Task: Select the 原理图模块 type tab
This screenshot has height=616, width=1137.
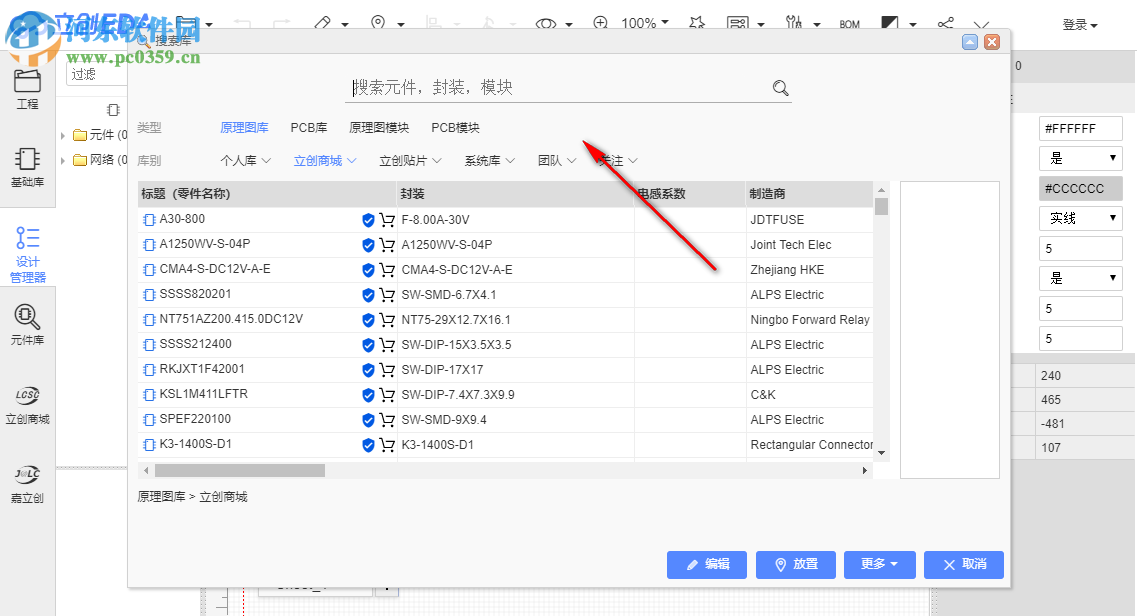Action: [379, 128]
